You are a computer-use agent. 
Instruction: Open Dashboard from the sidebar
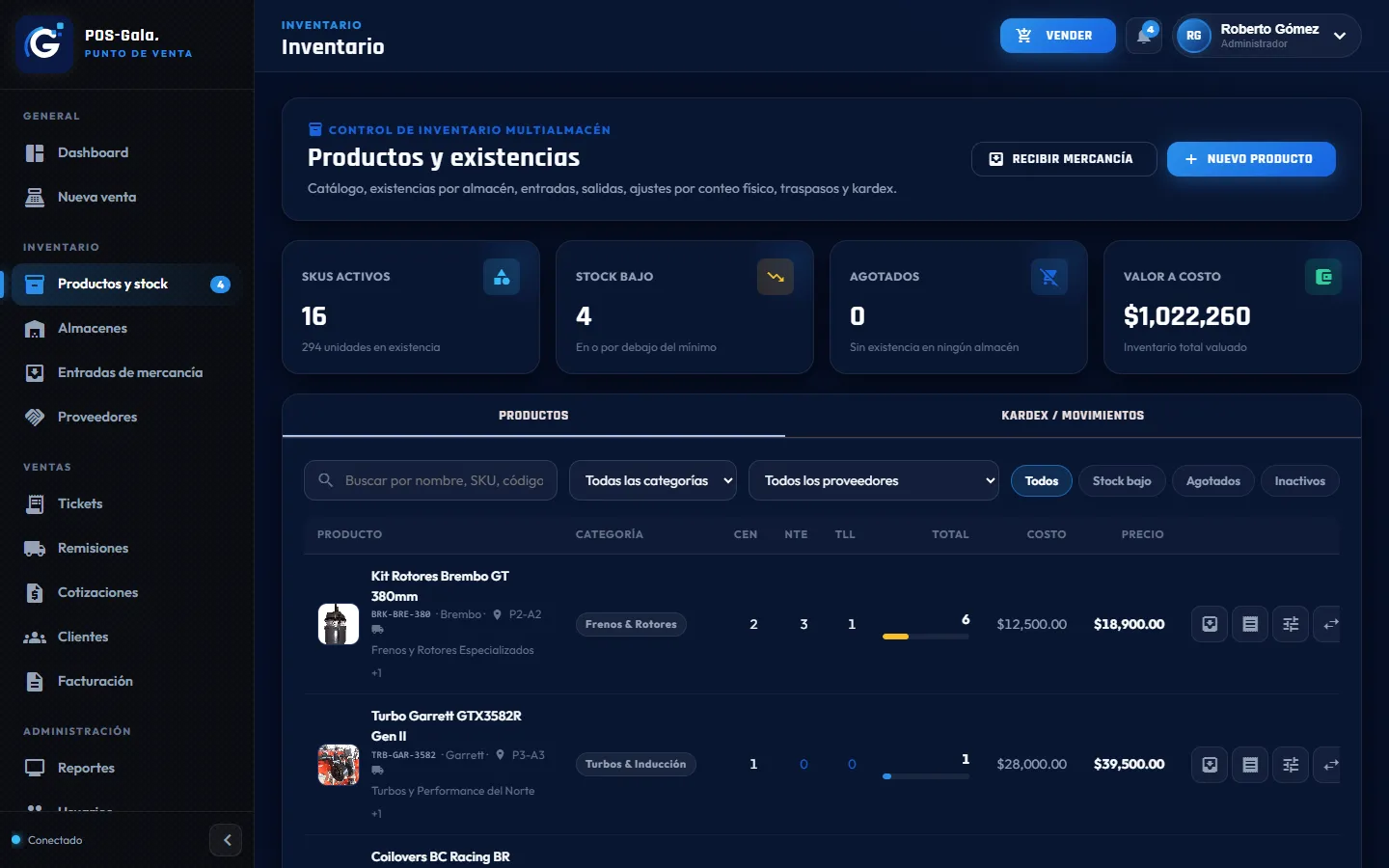[126, 152]
